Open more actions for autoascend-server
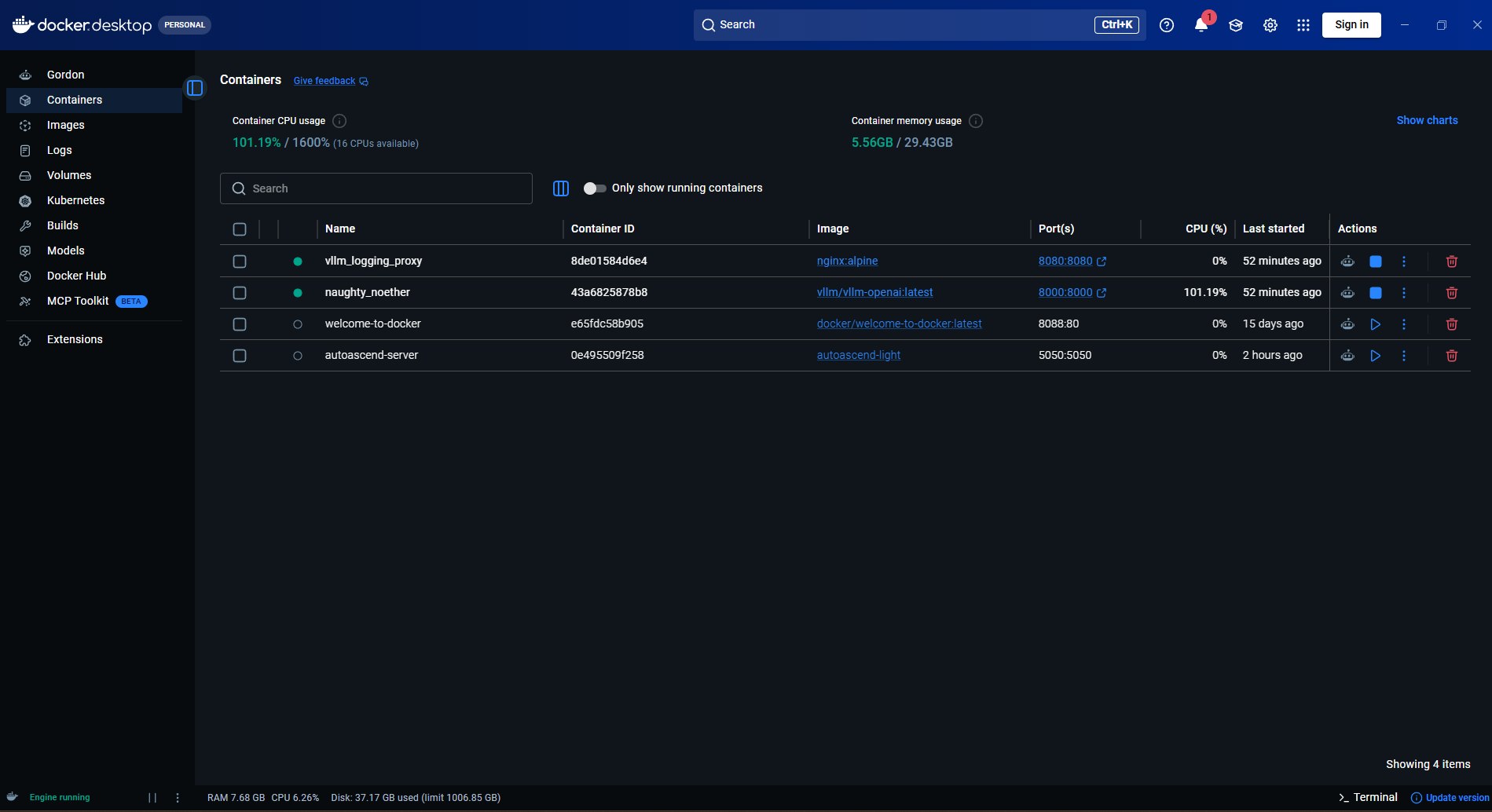The image size is (1492, 812). 1404,356
